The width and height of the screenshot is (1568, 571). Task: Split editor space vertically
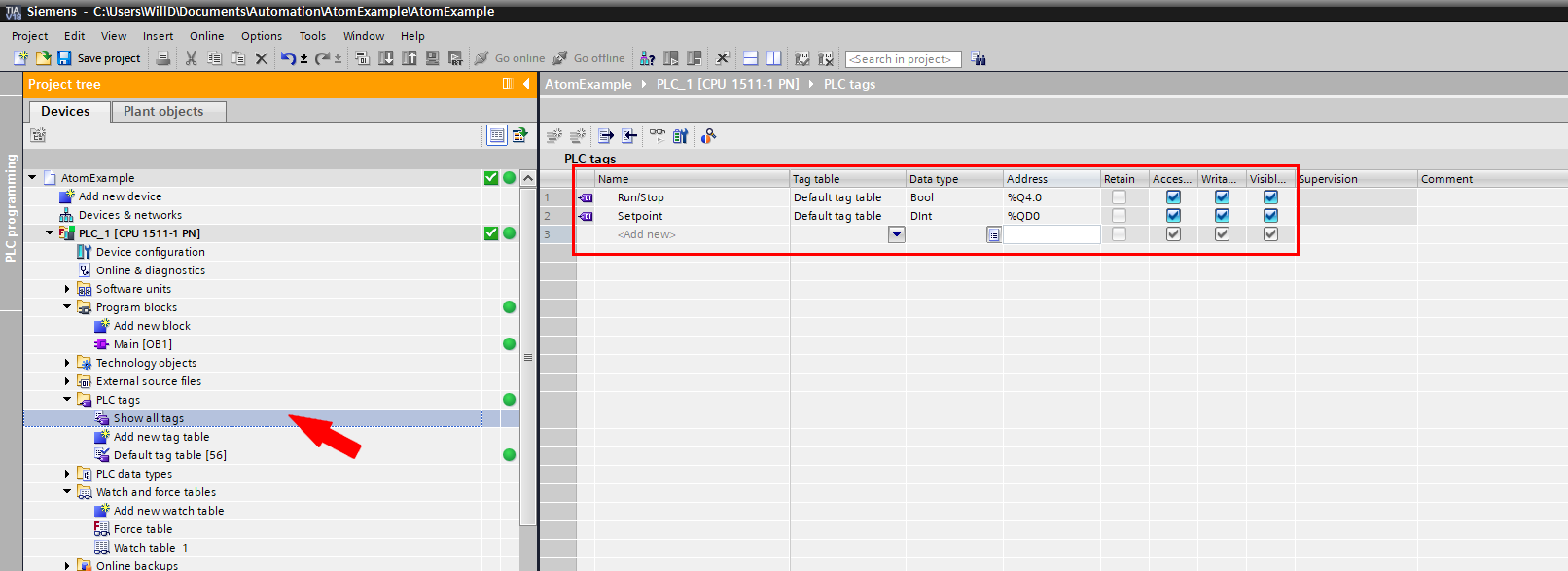(x=773, y=58)
